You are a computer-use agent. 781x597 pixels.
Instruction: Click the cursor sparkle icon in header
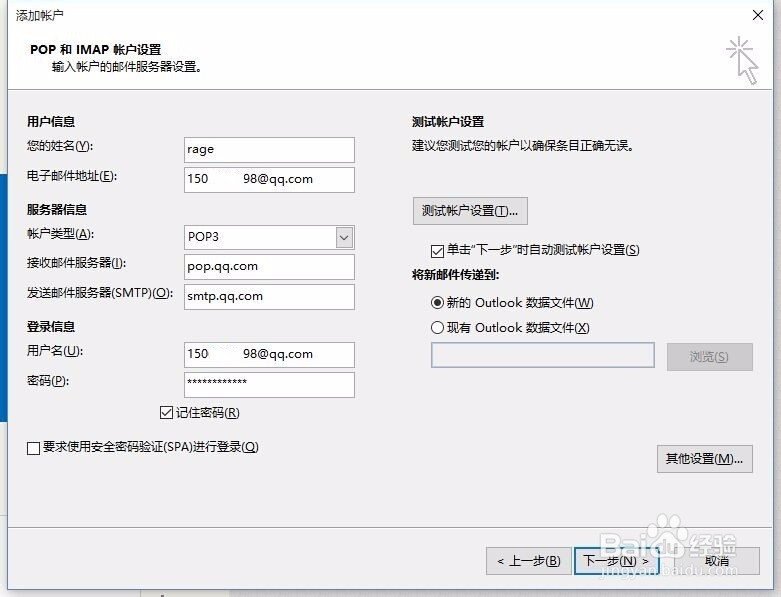[x=742, y=60]
